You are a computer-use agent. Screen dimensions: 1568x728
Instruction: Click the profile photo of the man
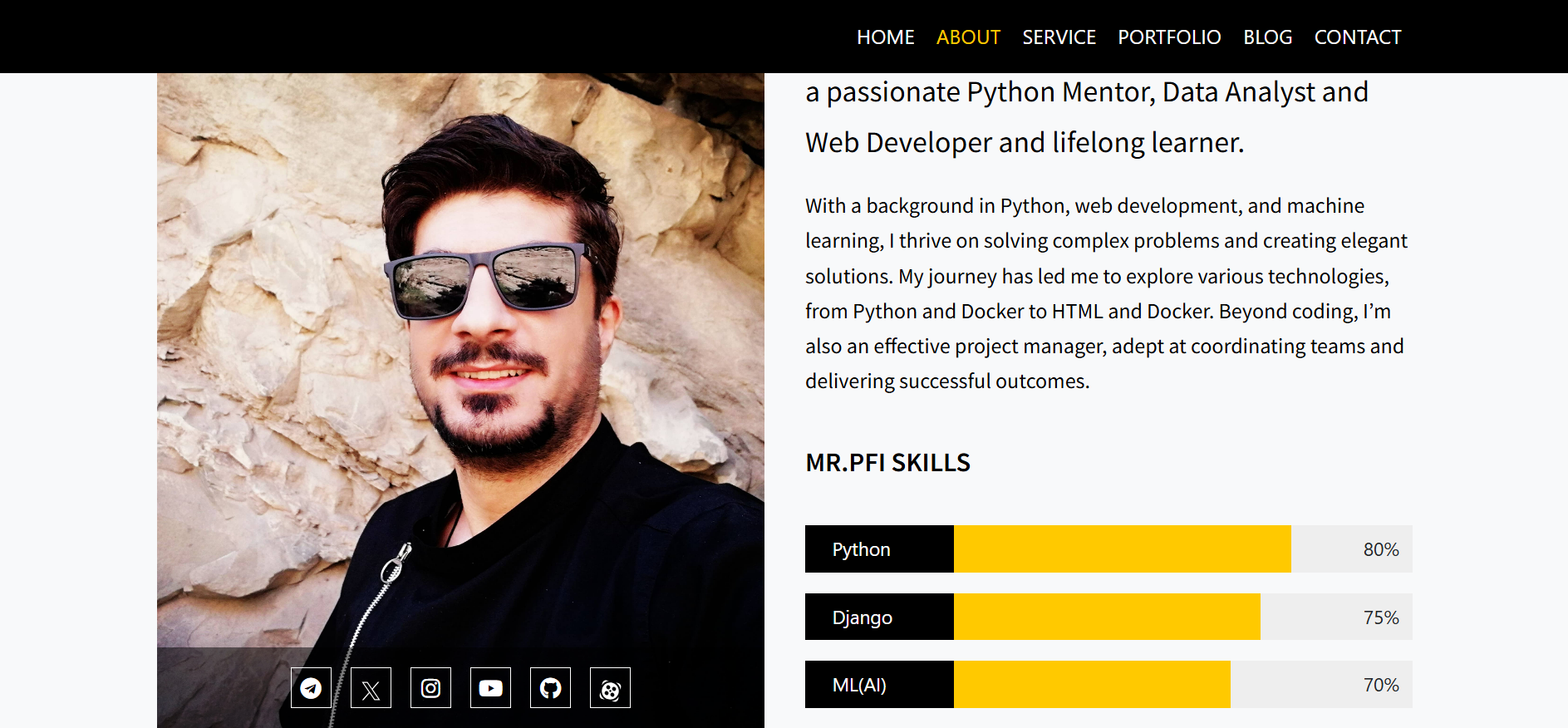[460, 401]
